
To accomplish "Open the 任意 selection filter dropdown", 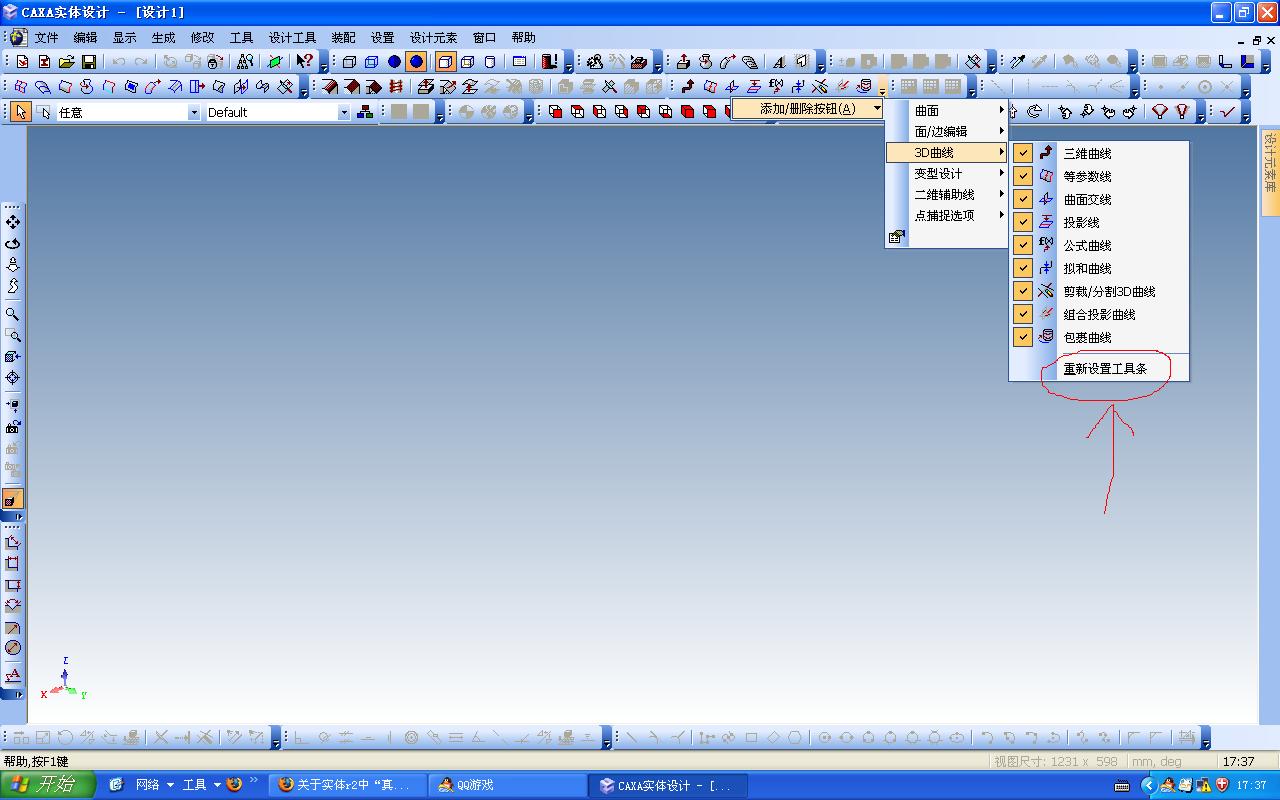I will pyautogui.click(x=194, y=113).
